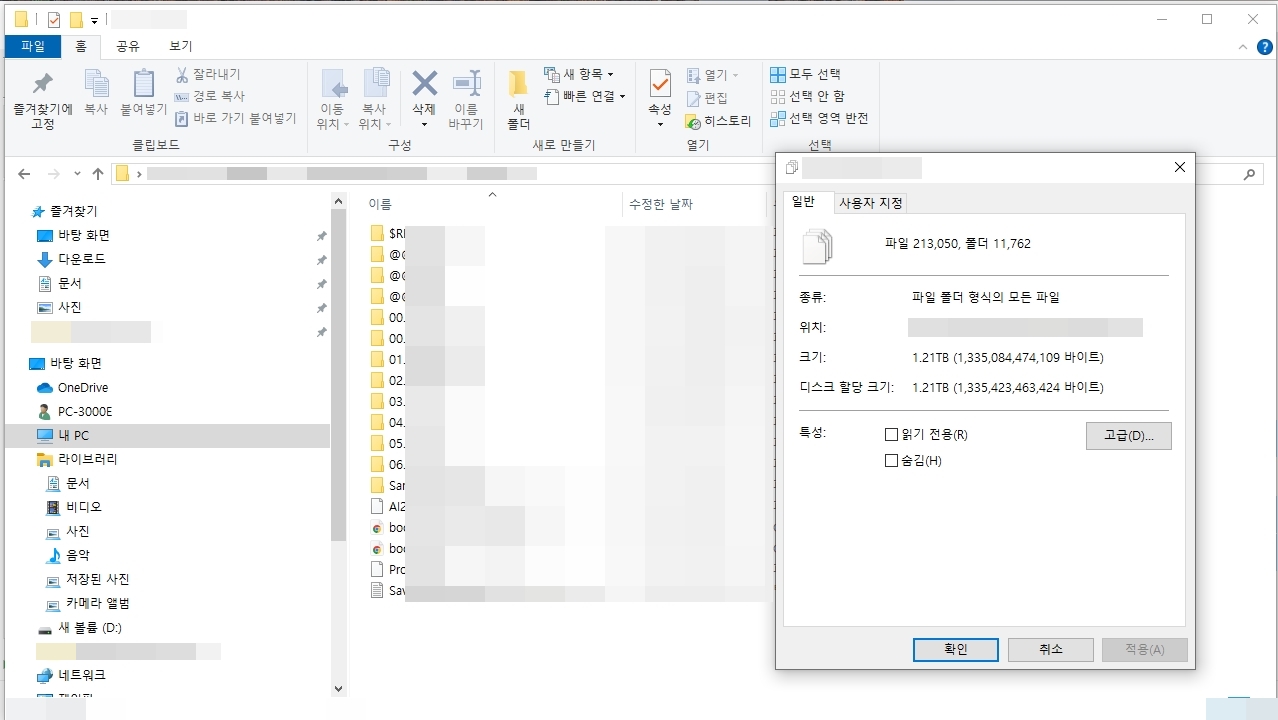Switch to the 보기 ribbon tab
This screenshot has width=1278, height=720.
pyautogui.click(x=181, y=46)
